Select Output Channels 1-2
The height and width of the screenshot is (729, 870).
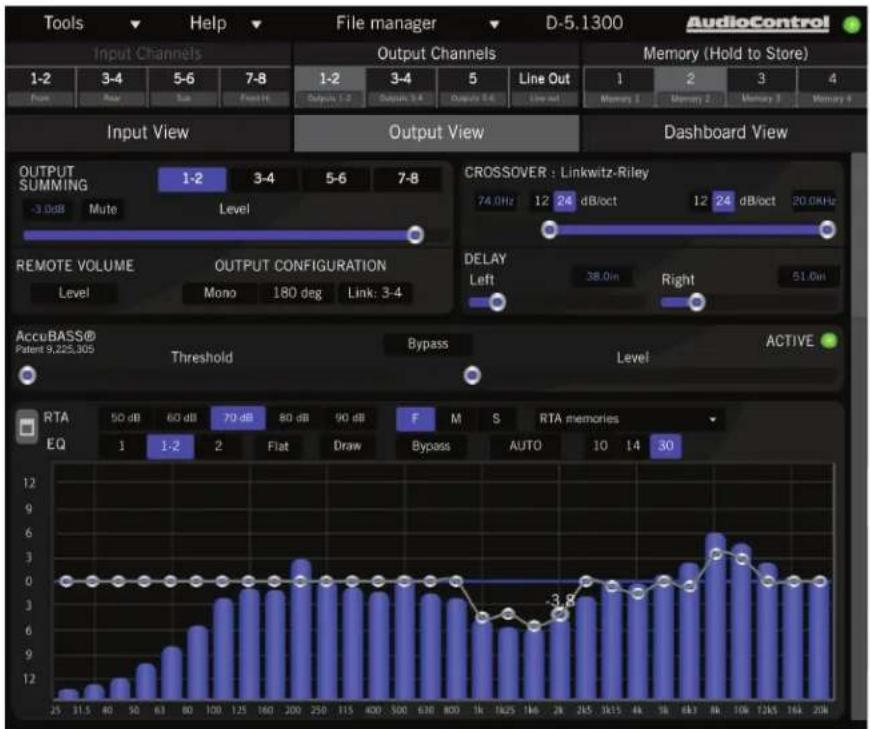(330, 86)
